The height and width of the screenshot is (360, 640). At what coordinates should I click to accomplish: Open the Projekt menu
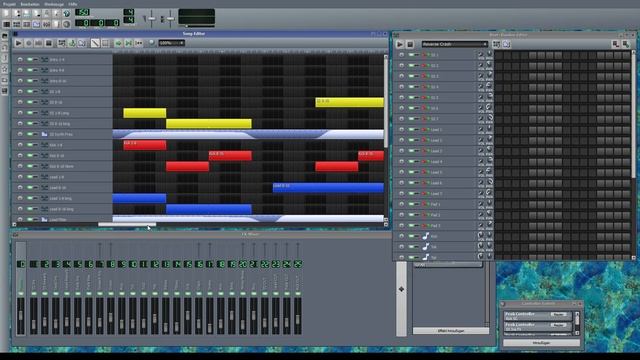(9, 4)
